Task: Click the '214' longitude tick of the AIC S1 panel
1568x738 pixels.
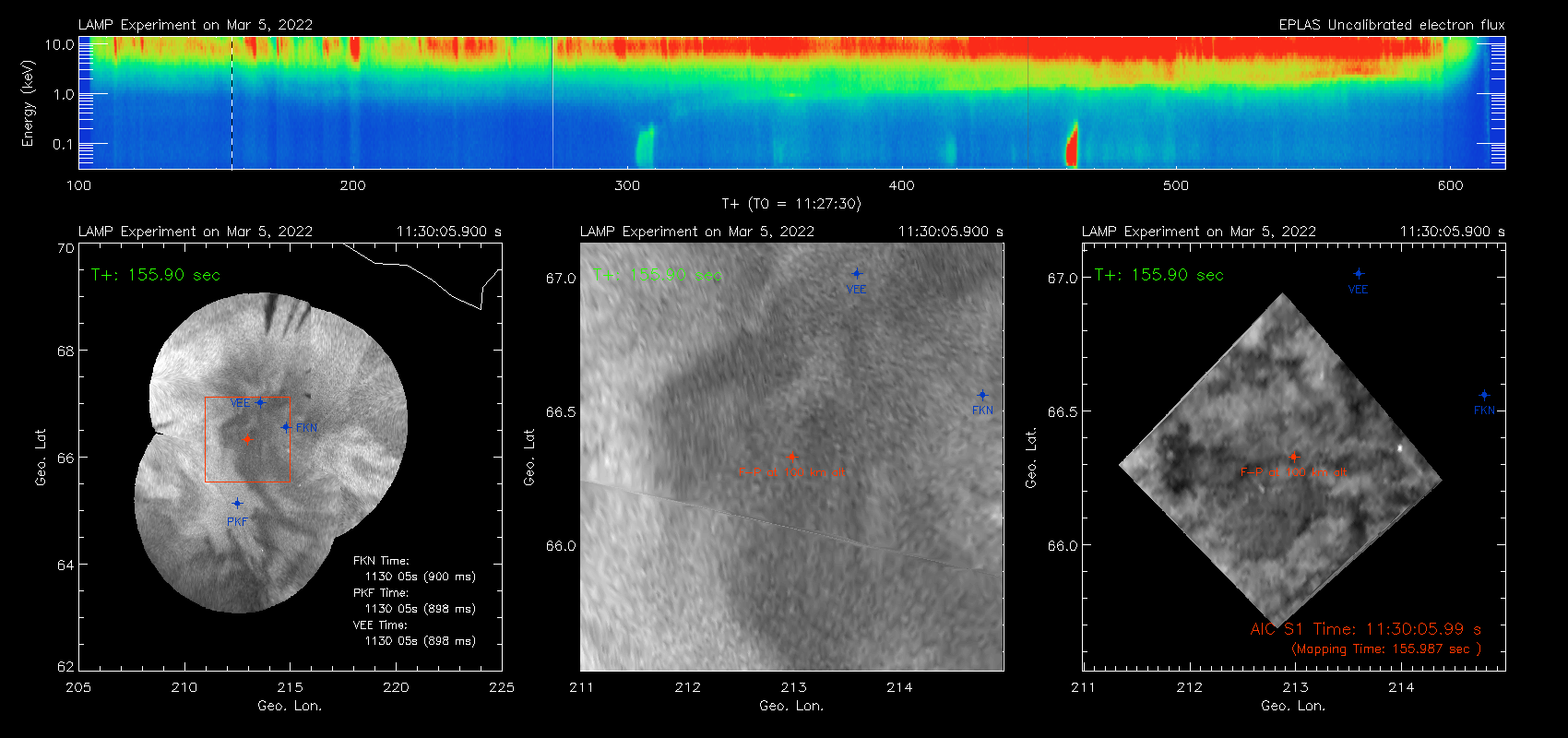Action: coord(1401,687)
